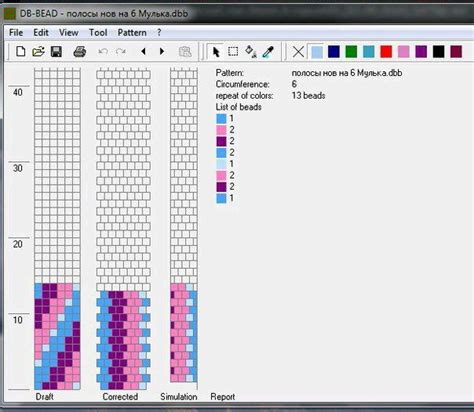The image size is (474, 412).
Task: Select the pink palette swatch
Action: [404, 52]
